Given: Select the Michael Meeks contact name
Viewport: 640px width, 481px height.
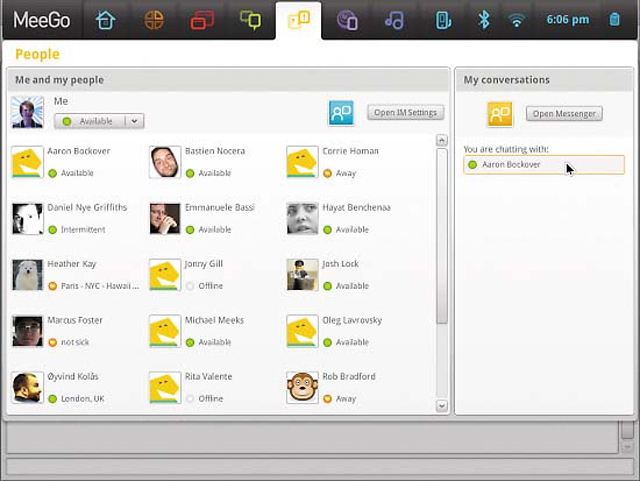Looking at the screenshot, I should 214,320.
